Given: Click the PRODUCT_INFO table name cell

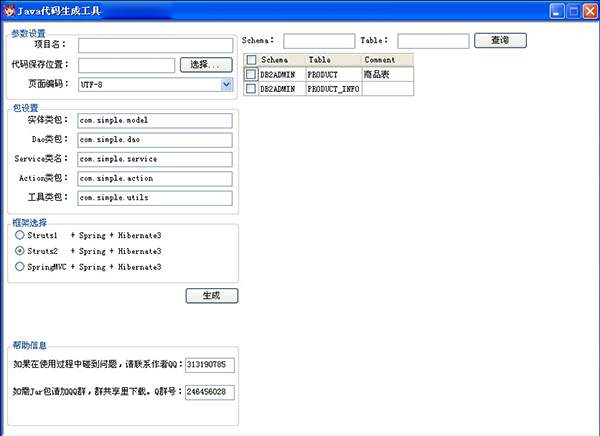Looking at the screenshot, I should click(334, 89).
